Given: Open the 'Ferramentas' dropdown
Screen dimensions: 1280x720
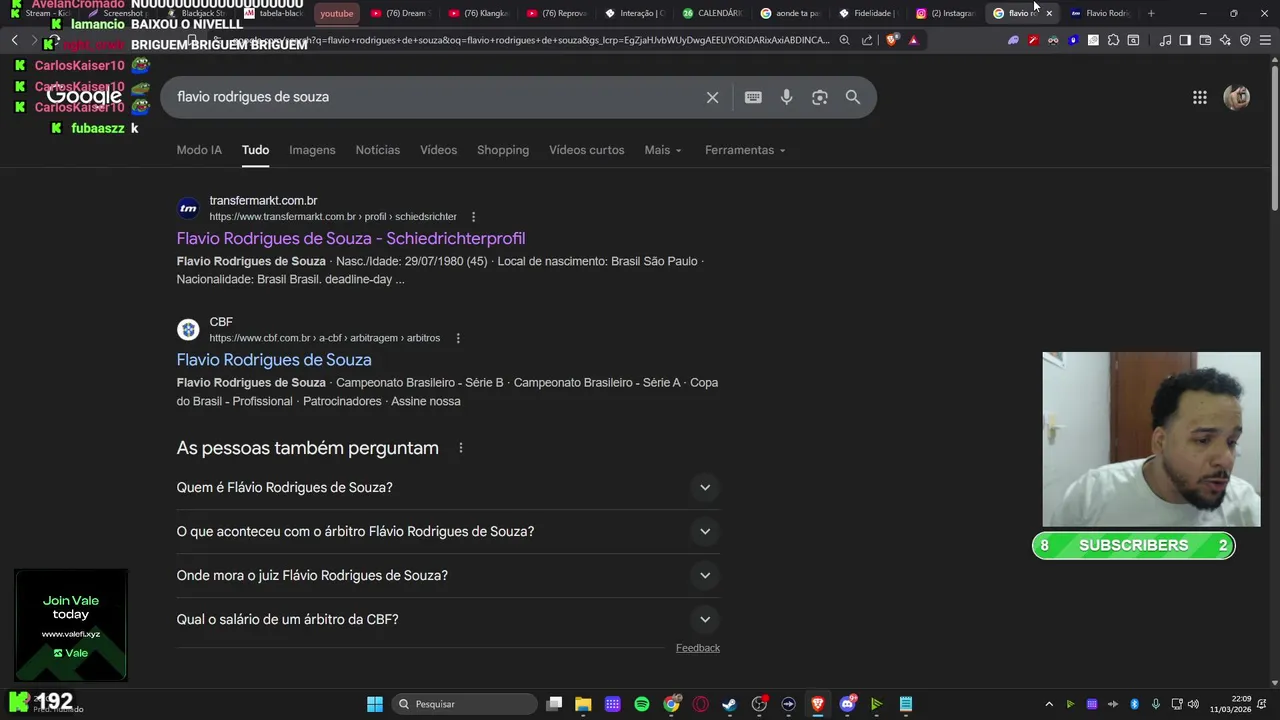Looking at the screenshot, I should click(745, 150).
